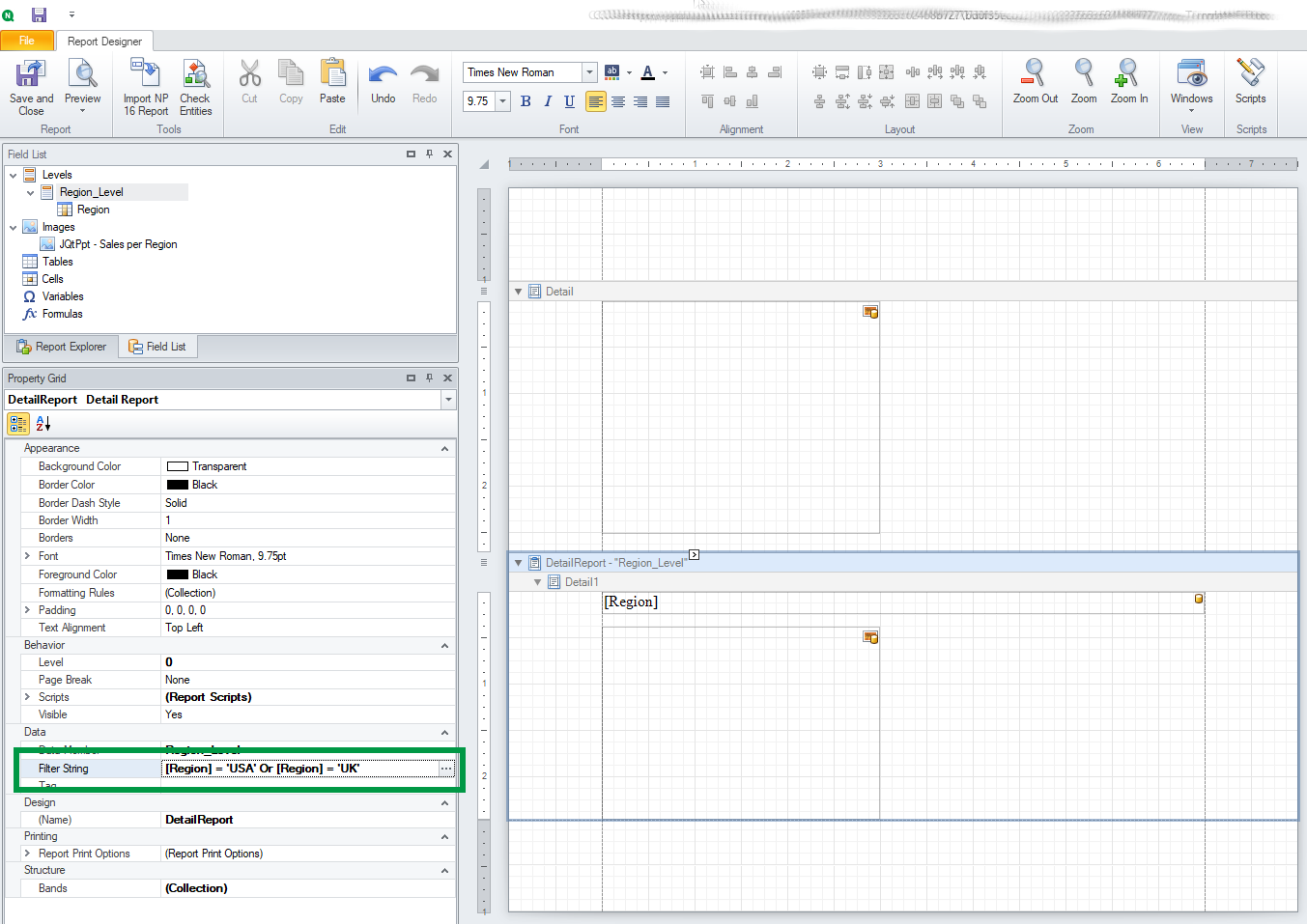Open the Windows view menu

coord(1192,85)
